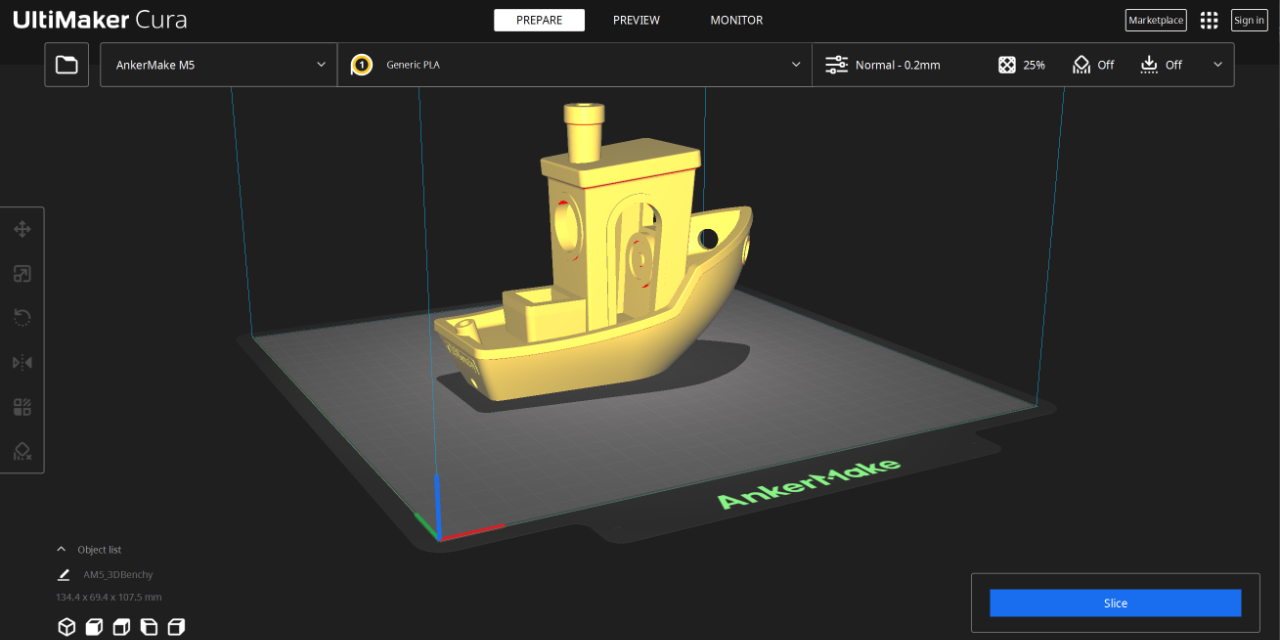Switch to the top view preset
Screen dimensions: 1280x640
pos(121,626)
